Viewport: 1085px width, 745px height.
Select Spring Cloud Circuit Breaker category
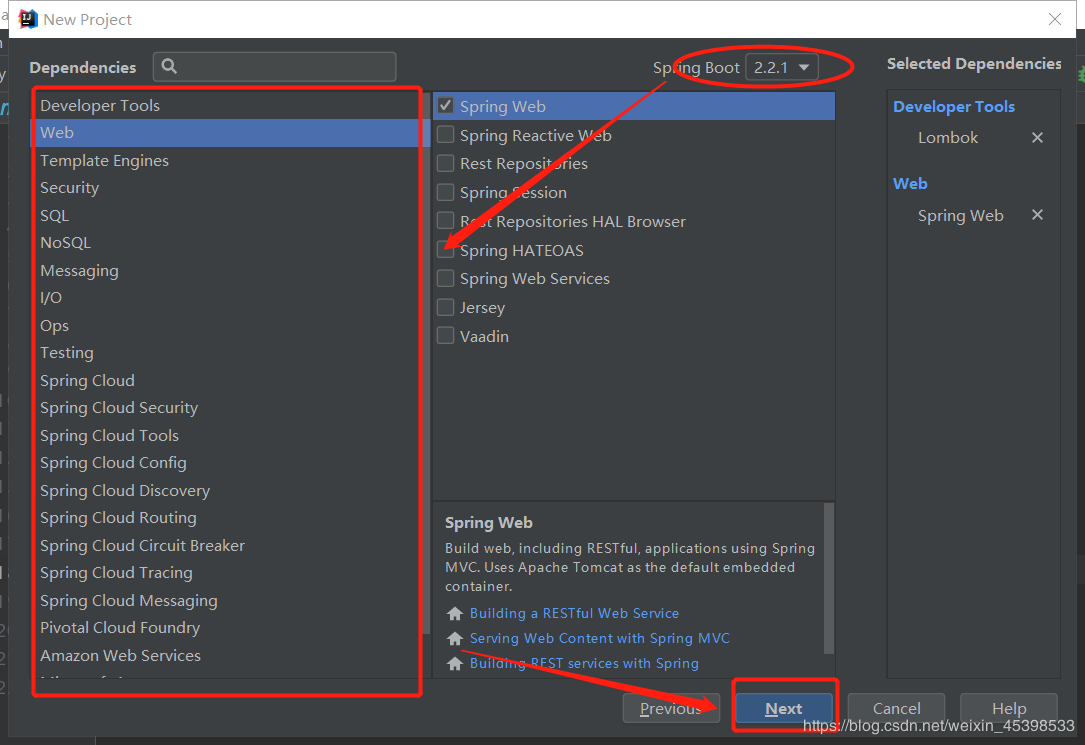pos(227,545)
